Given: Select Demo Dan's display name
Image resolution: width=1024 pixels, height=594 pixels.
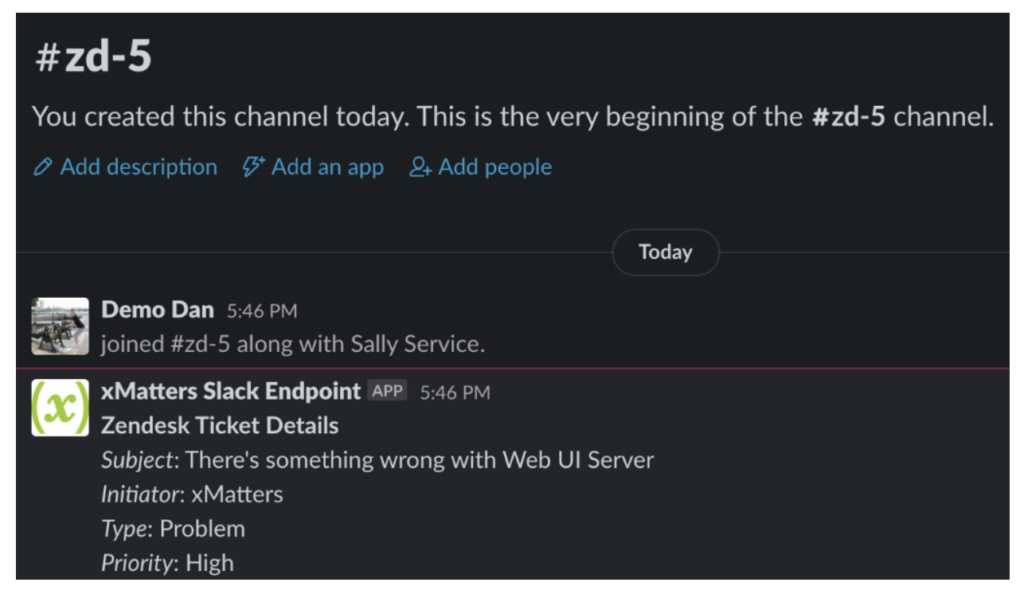Looking at the screenshot, I should pos(157,310).
